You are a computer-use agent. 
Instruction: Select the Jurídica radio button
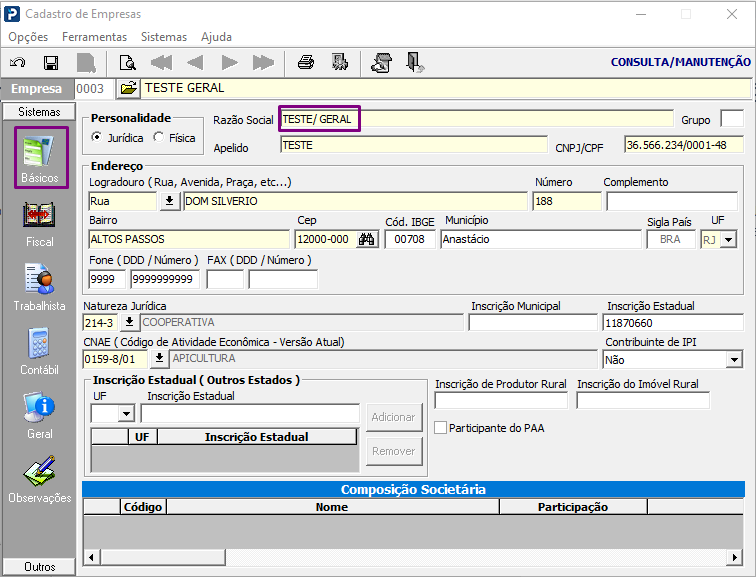(97, 137)
